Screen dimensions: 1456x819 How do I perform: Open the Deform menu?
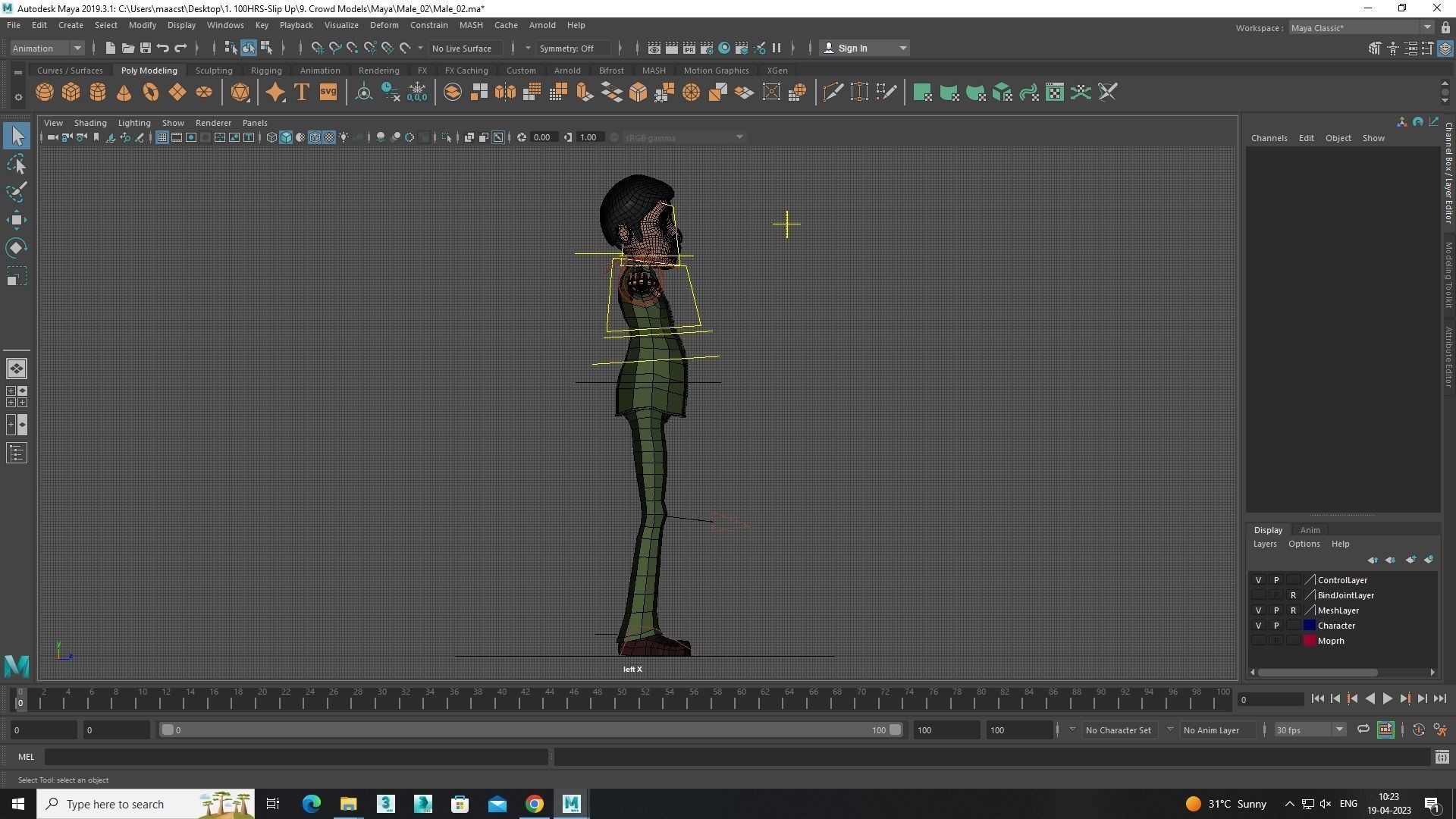click(384, 25)
